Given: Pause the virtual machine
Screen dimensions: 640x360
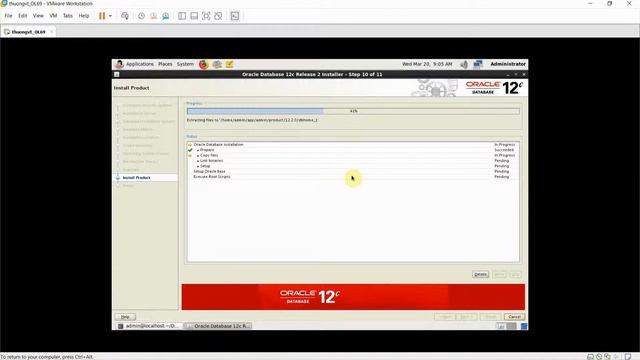Looking at the screenshot, I should click(x=102, y=16).
